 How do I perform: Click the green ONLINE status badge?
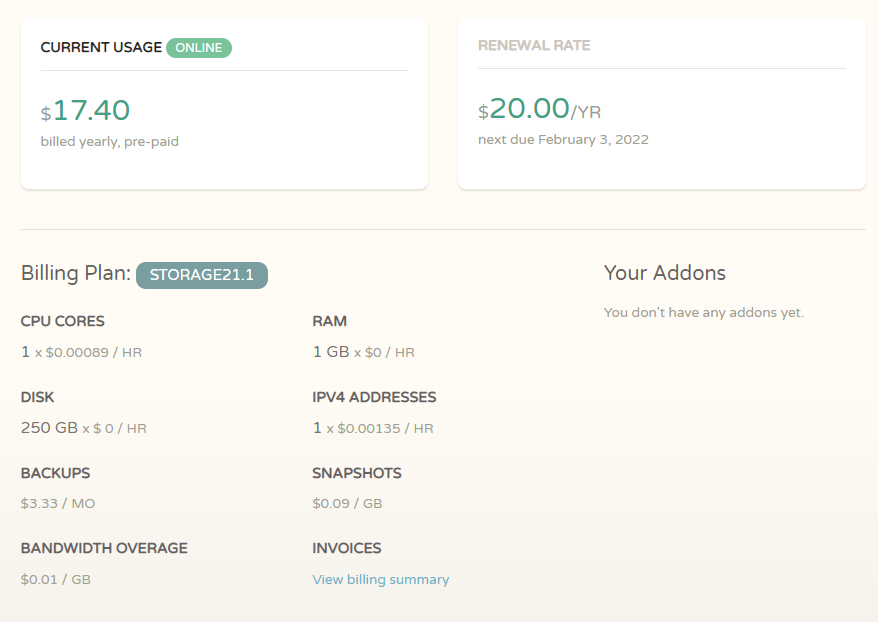(x=199, y=47)
